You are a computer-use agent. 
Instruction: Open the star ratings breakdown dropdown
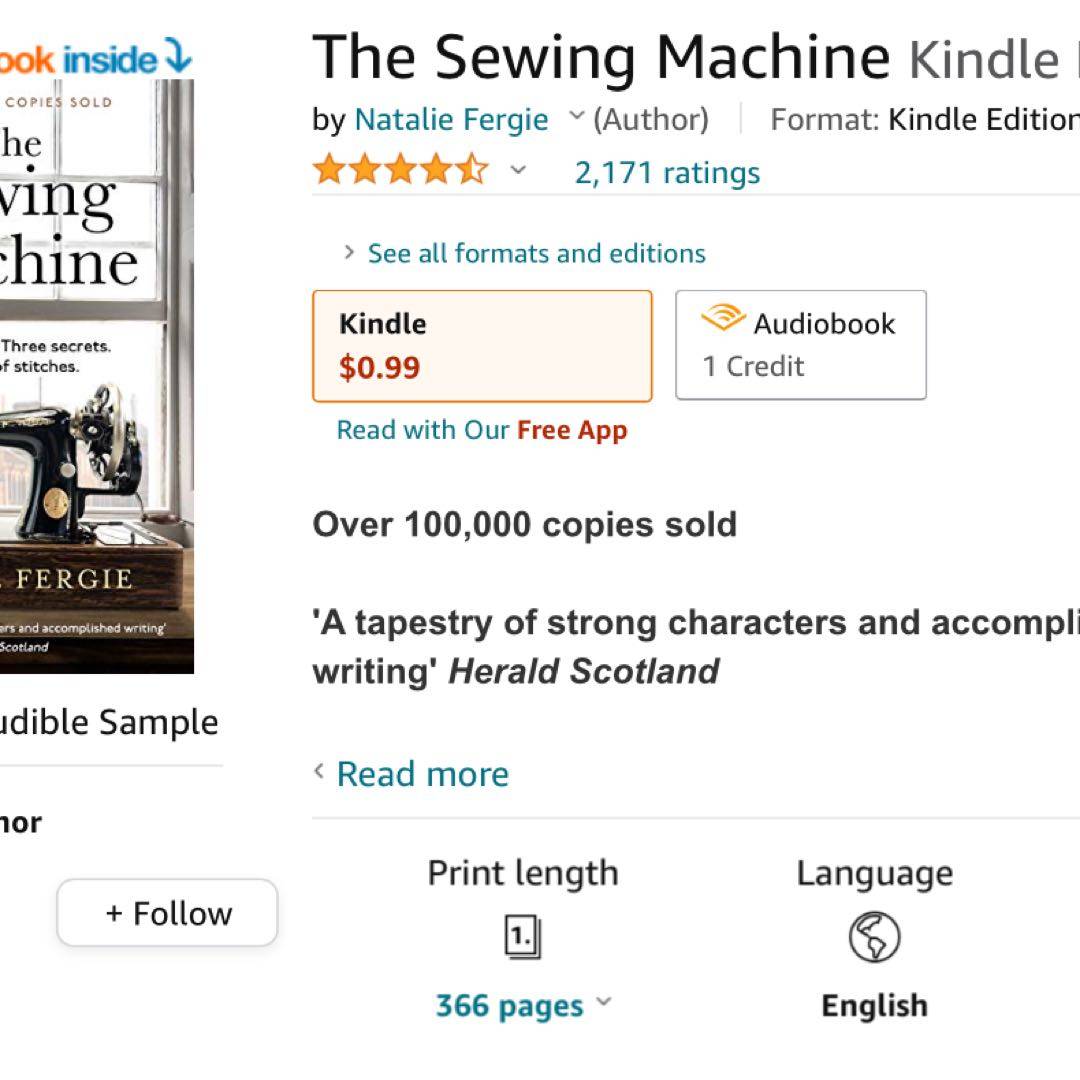[517, 171]
